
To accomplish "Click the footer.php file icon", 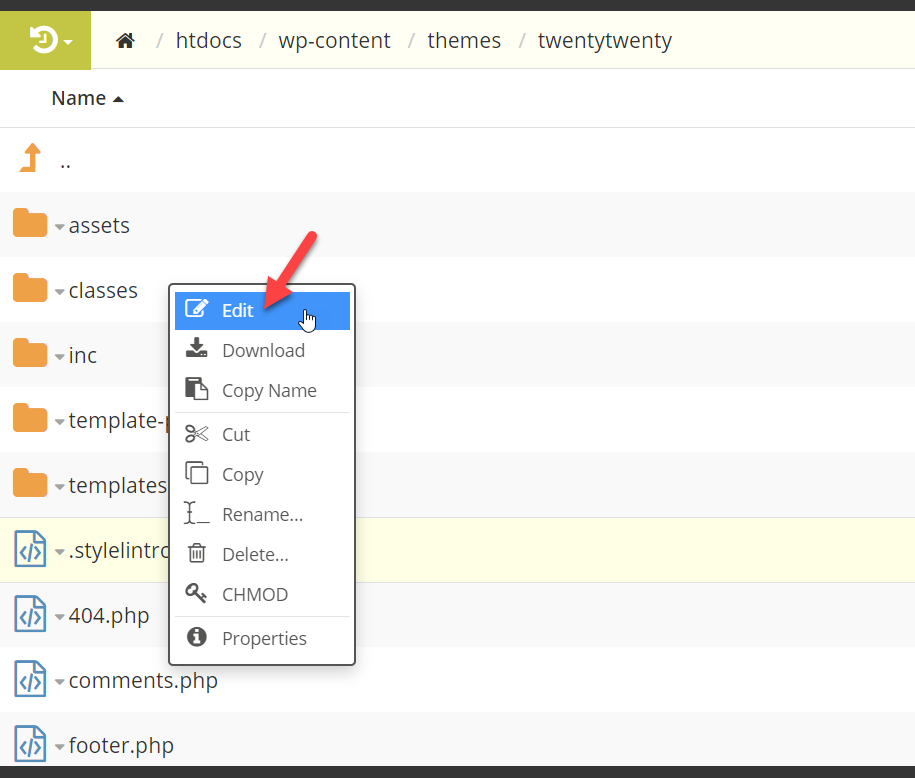I will coord(30,744).
